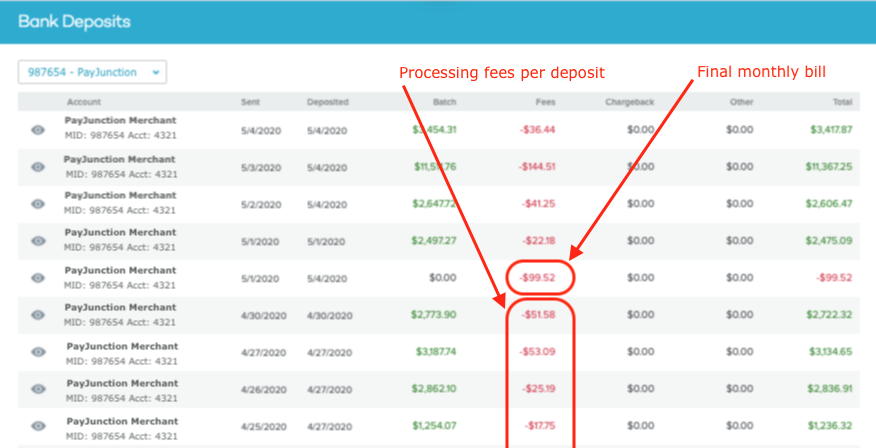Click the -$25.19 fee value
876x448 pixels.
coord(539,389)
